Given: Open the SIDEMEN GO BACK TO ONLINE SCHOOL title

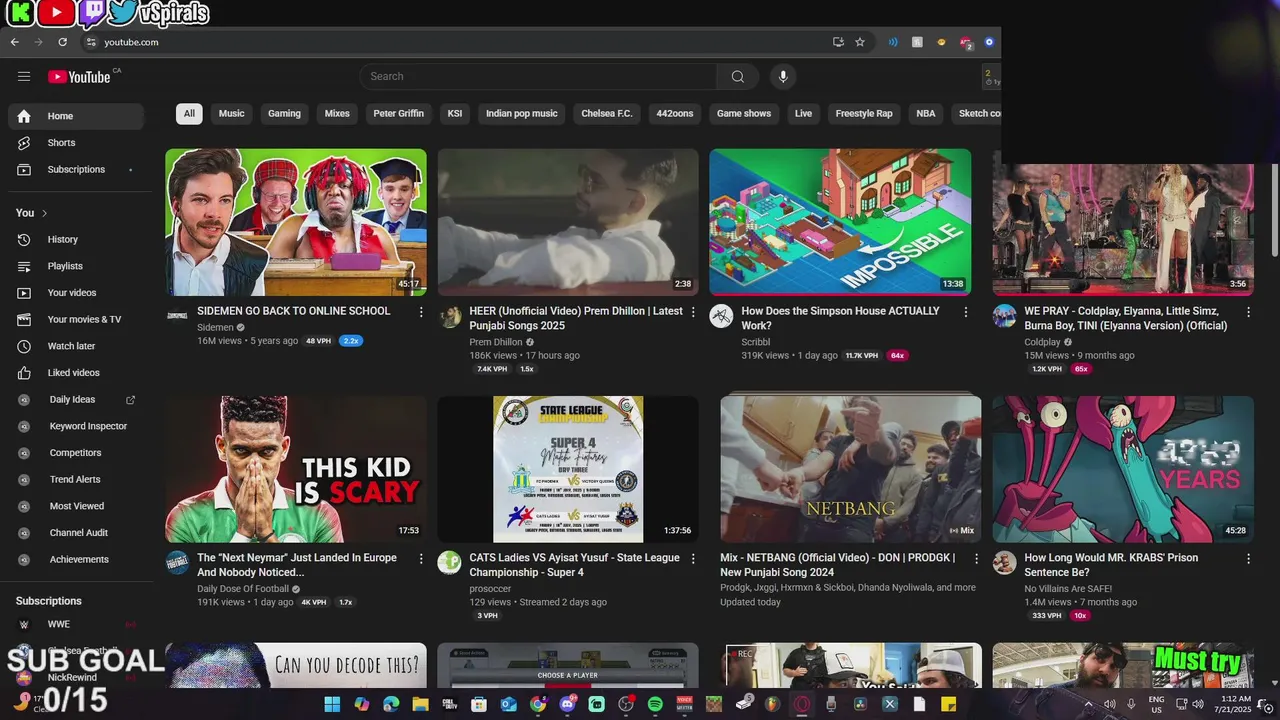Looking at the screenshot, I should [294, 311].
